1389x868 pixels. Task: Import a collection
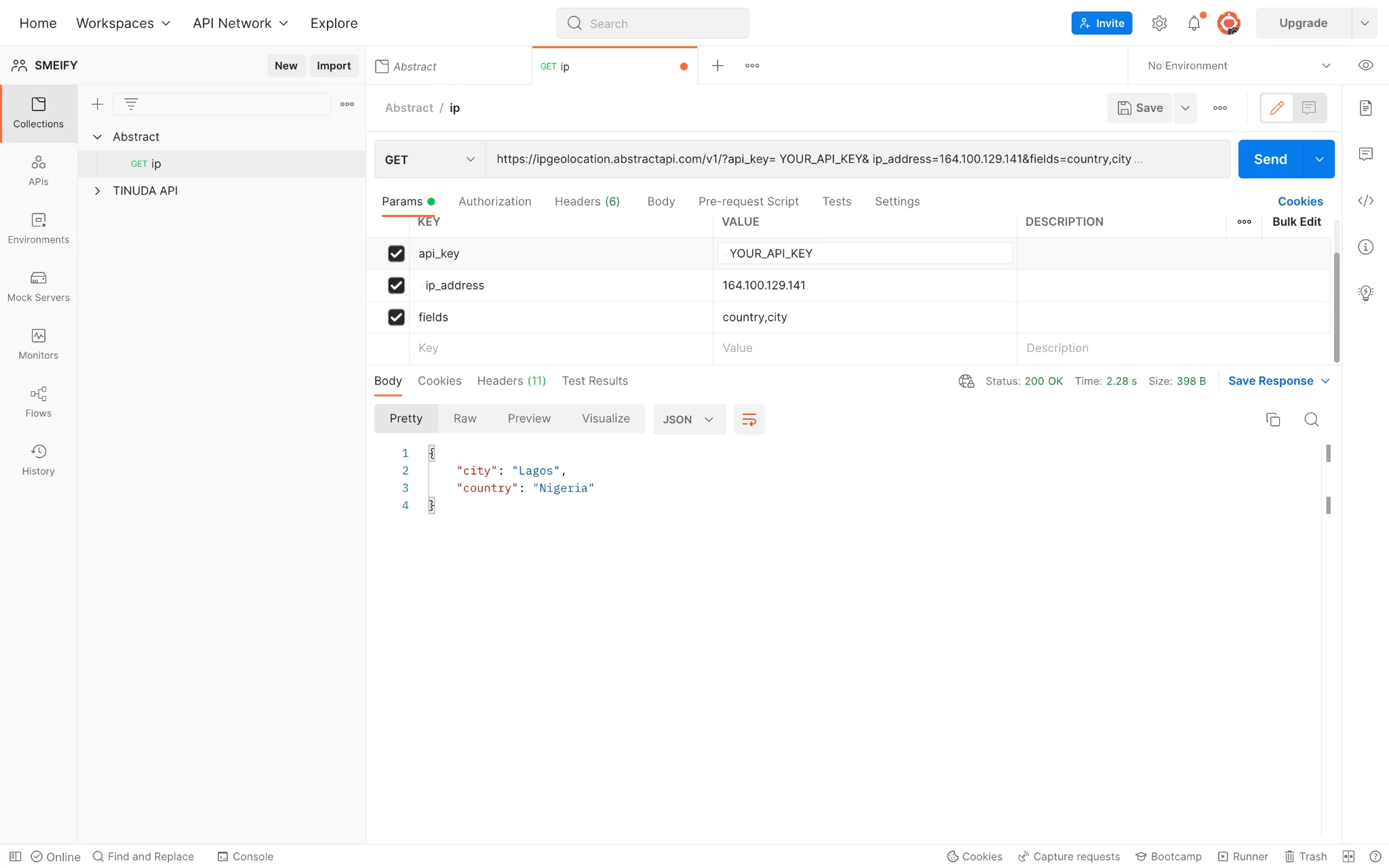pyautogui.click(x=333, y=65)
